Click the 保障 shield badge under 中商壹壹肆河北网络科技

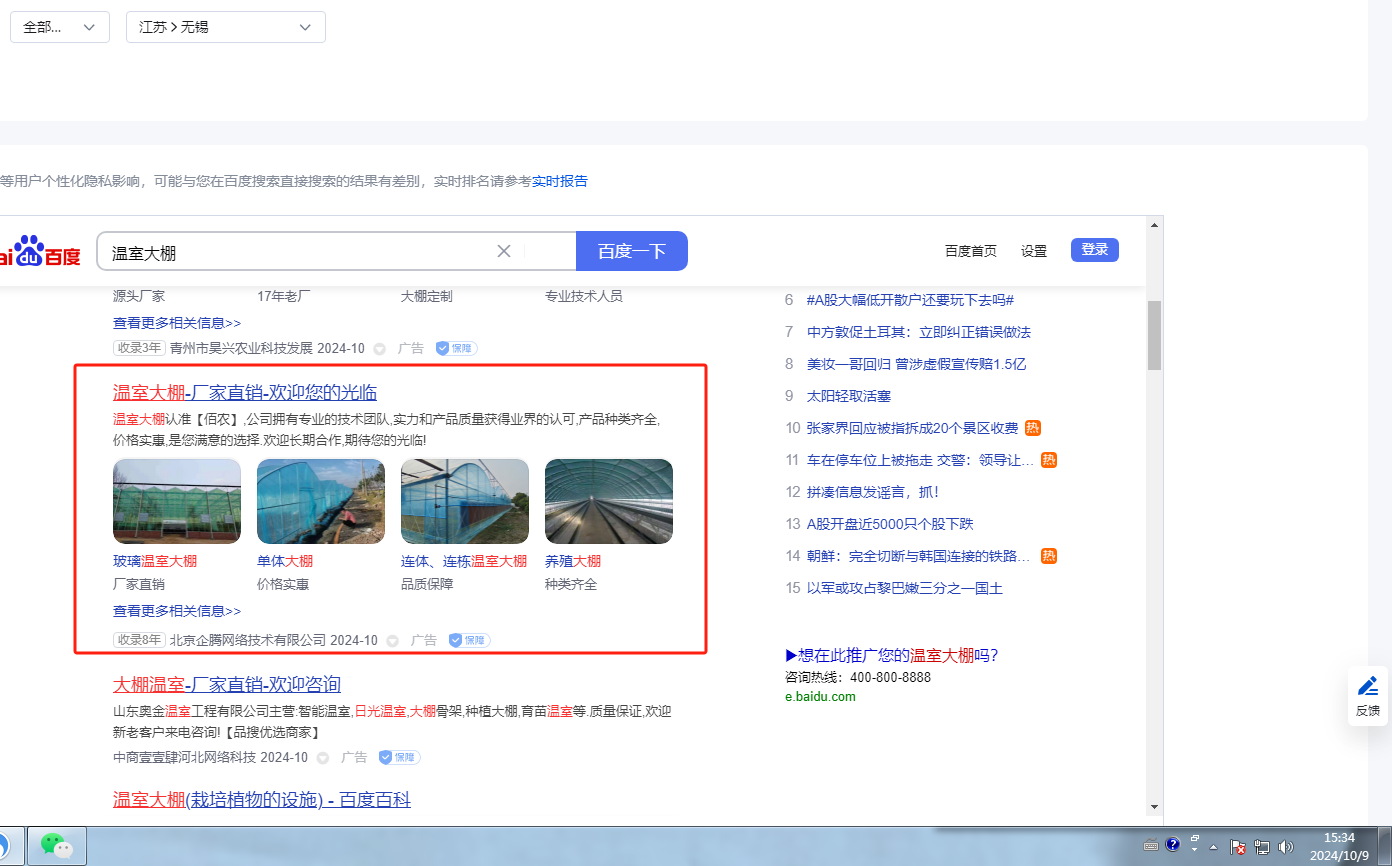tap(399, 758)
